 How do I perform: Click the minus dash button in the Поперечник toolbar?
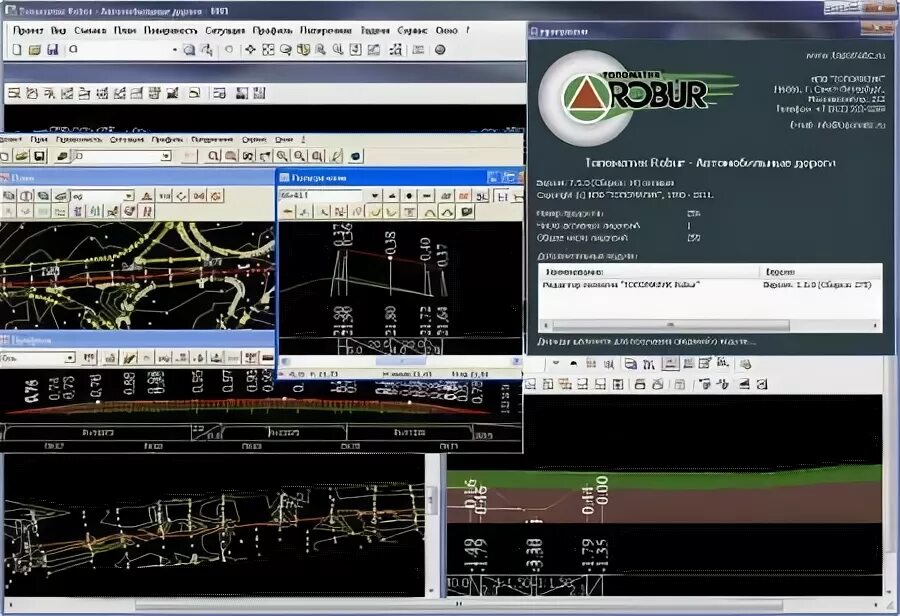tap(426, 196)
